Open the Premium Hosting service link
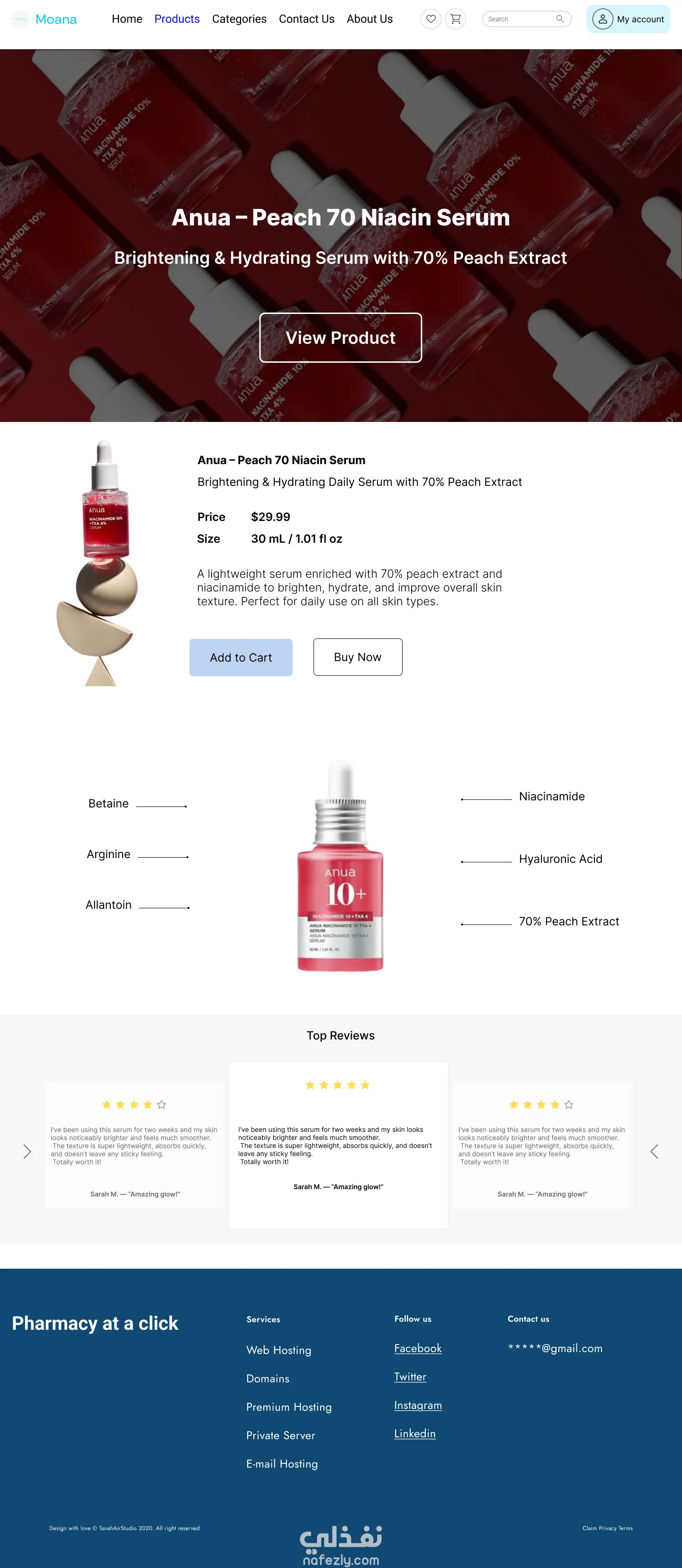The height and width of the screenshot is (1568, 682). (288, 1407)
